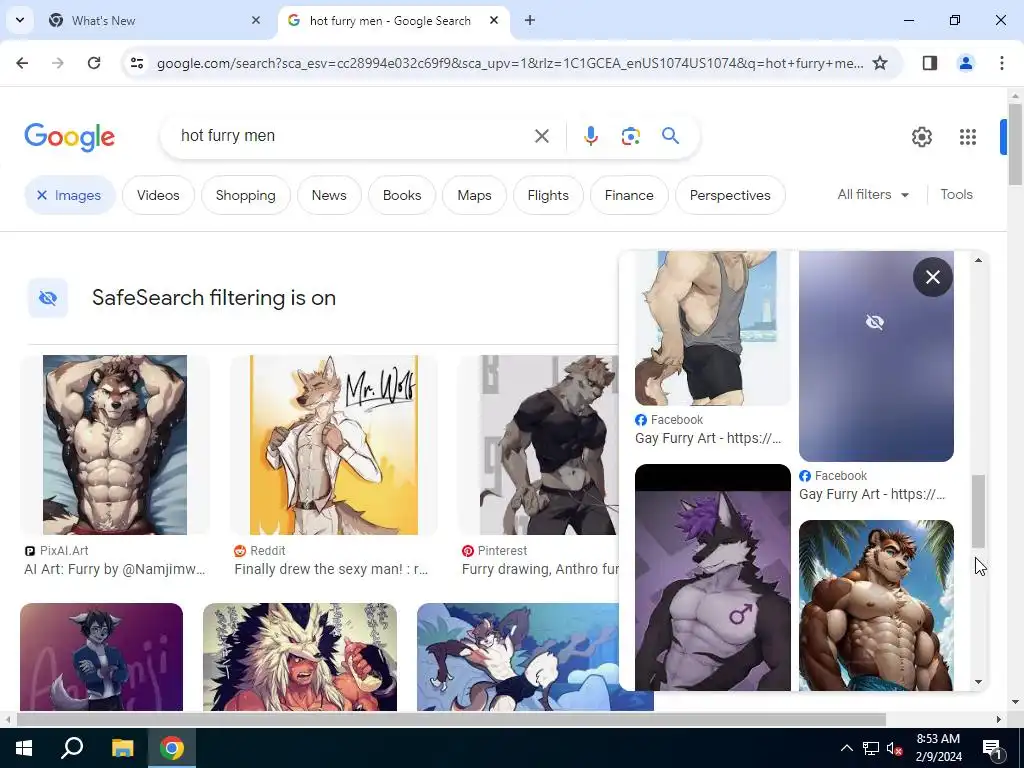Switch to the News filter
1024x768 pixels.
(328, 195)
